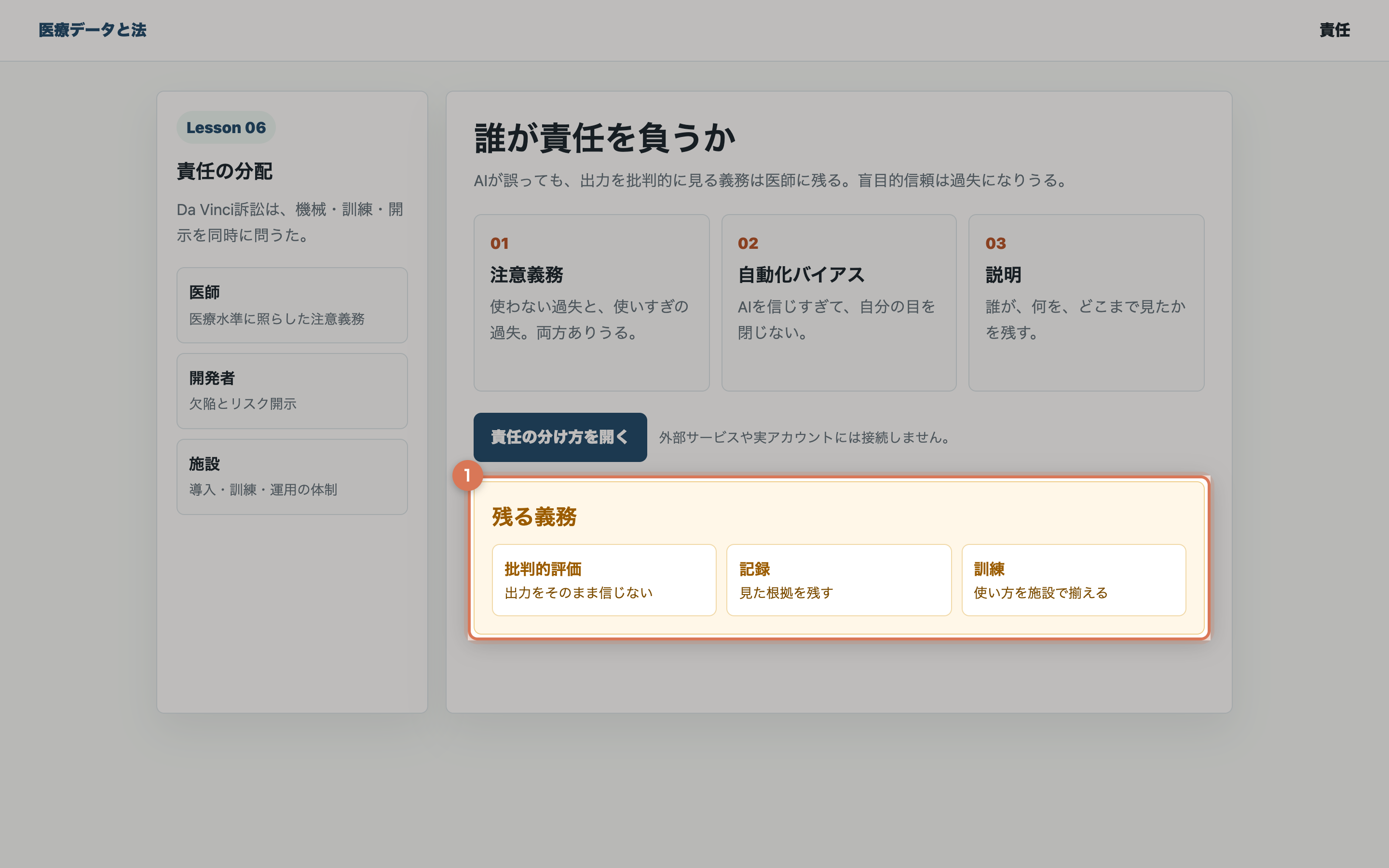This screenshot has width=1389, height=868.
Task: Click 医療水準に照らした注意義務 text
Action: (x=277, y=319)
